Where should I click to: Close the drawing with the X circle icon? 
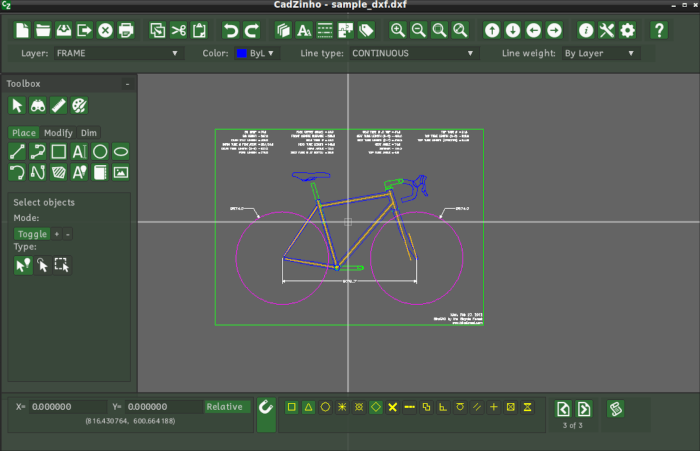click(x=105, y=30)
